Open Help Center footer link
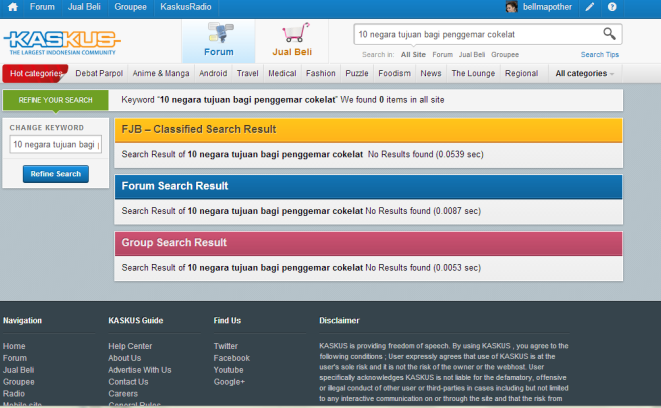Viewport: 661px width, 408px height. tap(130, 346)
